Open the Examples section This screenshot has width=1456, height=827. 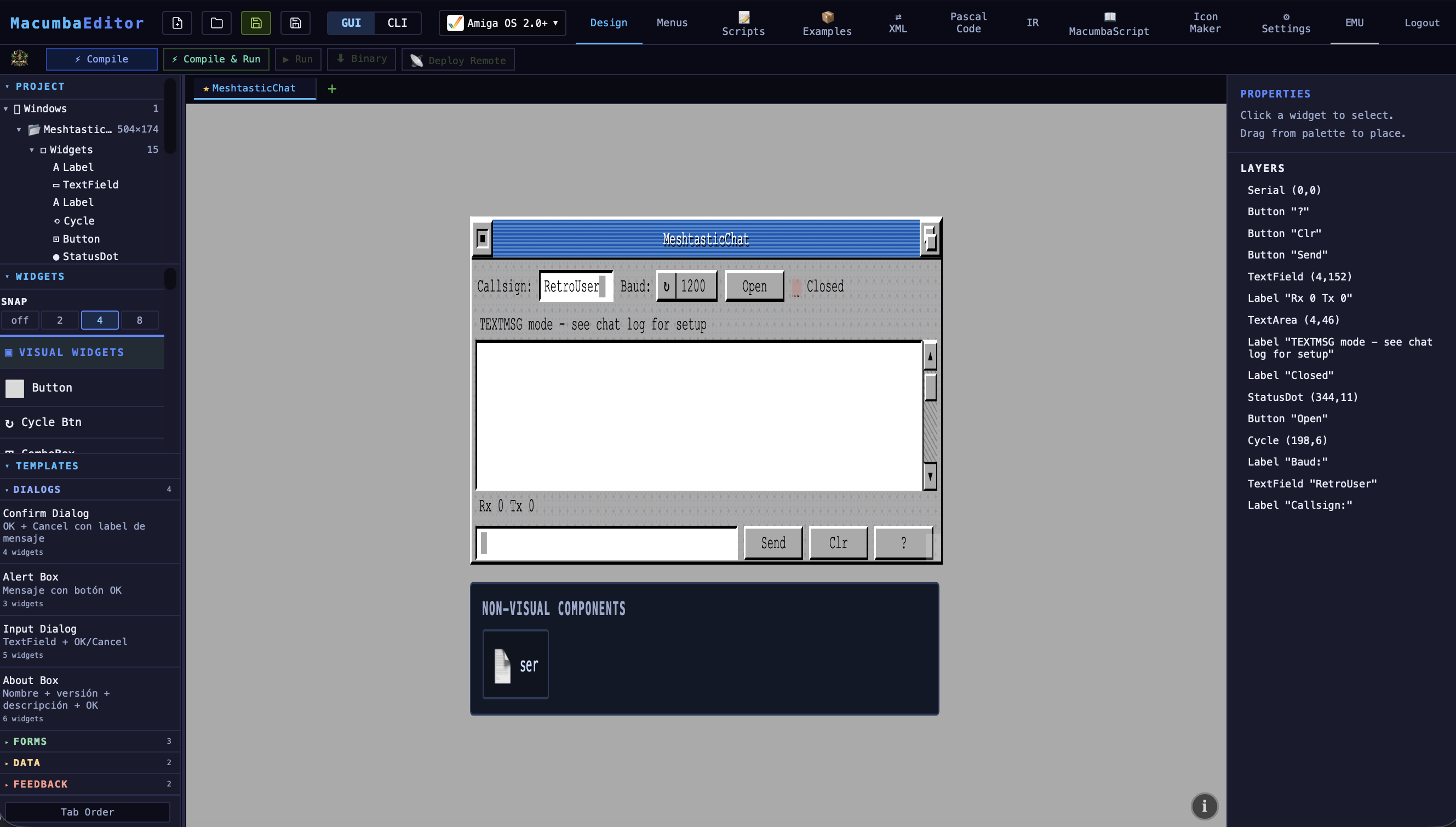827,24
